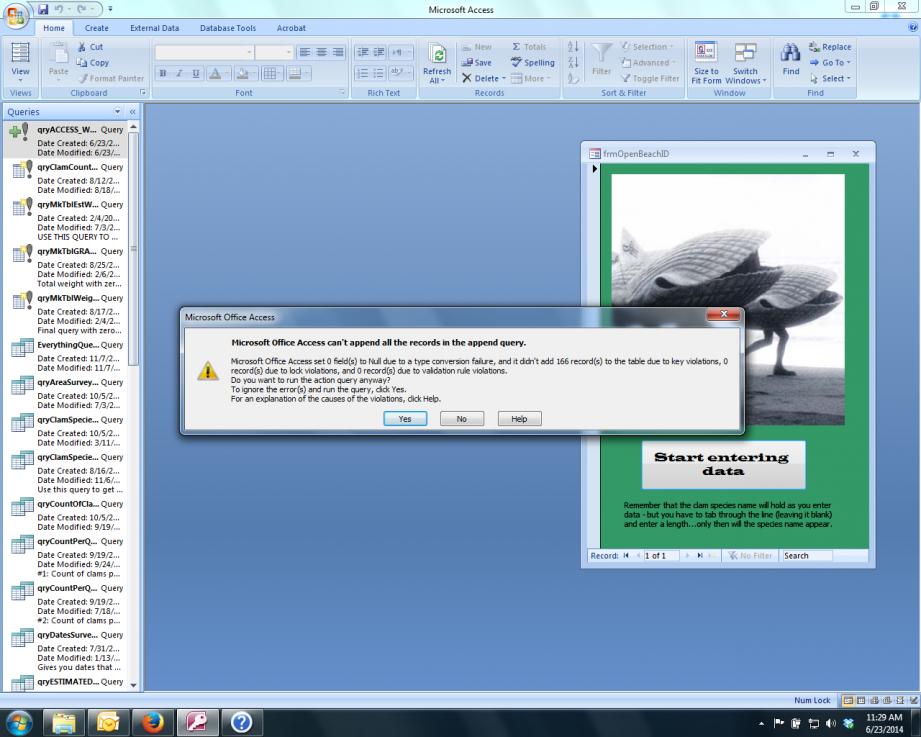Select qryAreaSurvey... query in list

coord(65,393)
